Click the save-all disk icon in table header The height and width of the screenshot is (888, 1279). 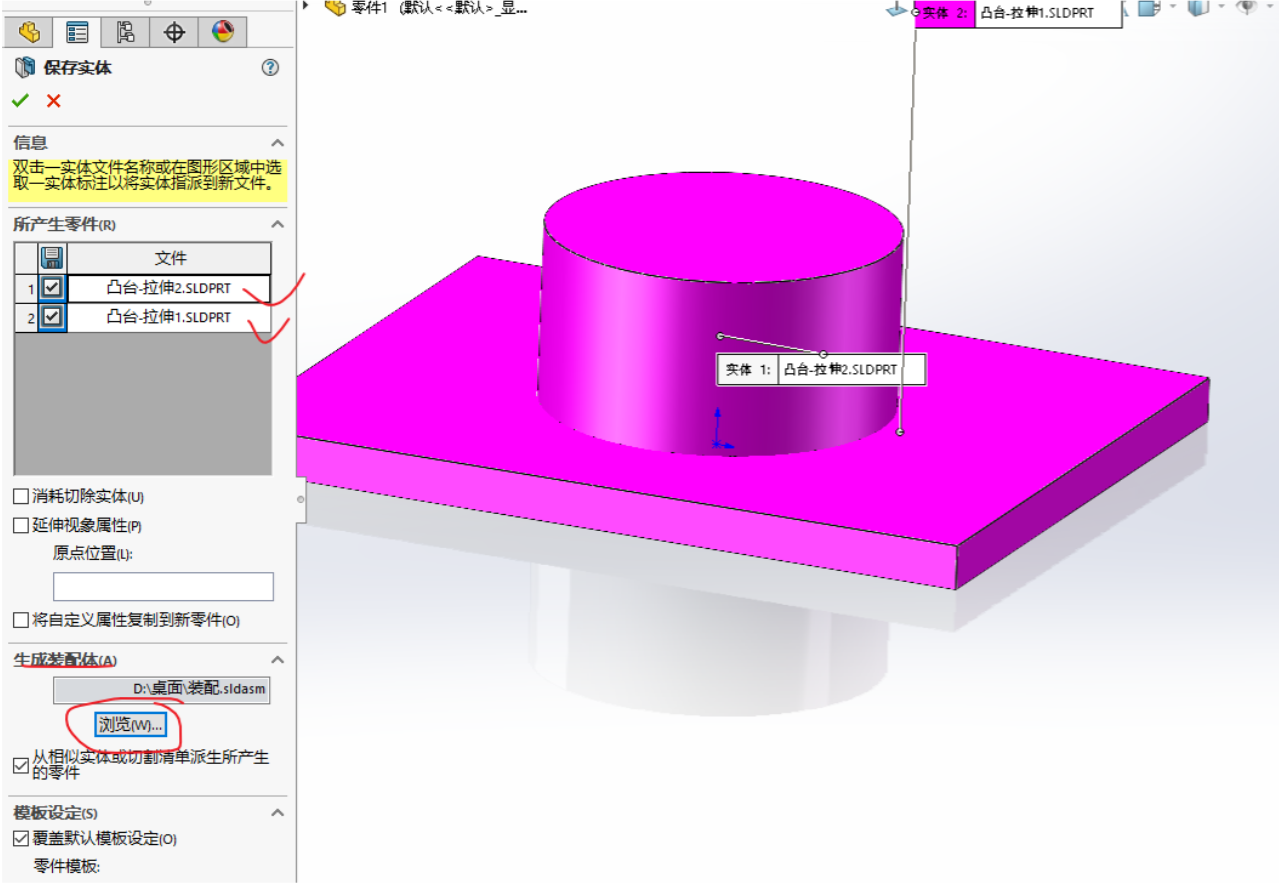[52, 258]
